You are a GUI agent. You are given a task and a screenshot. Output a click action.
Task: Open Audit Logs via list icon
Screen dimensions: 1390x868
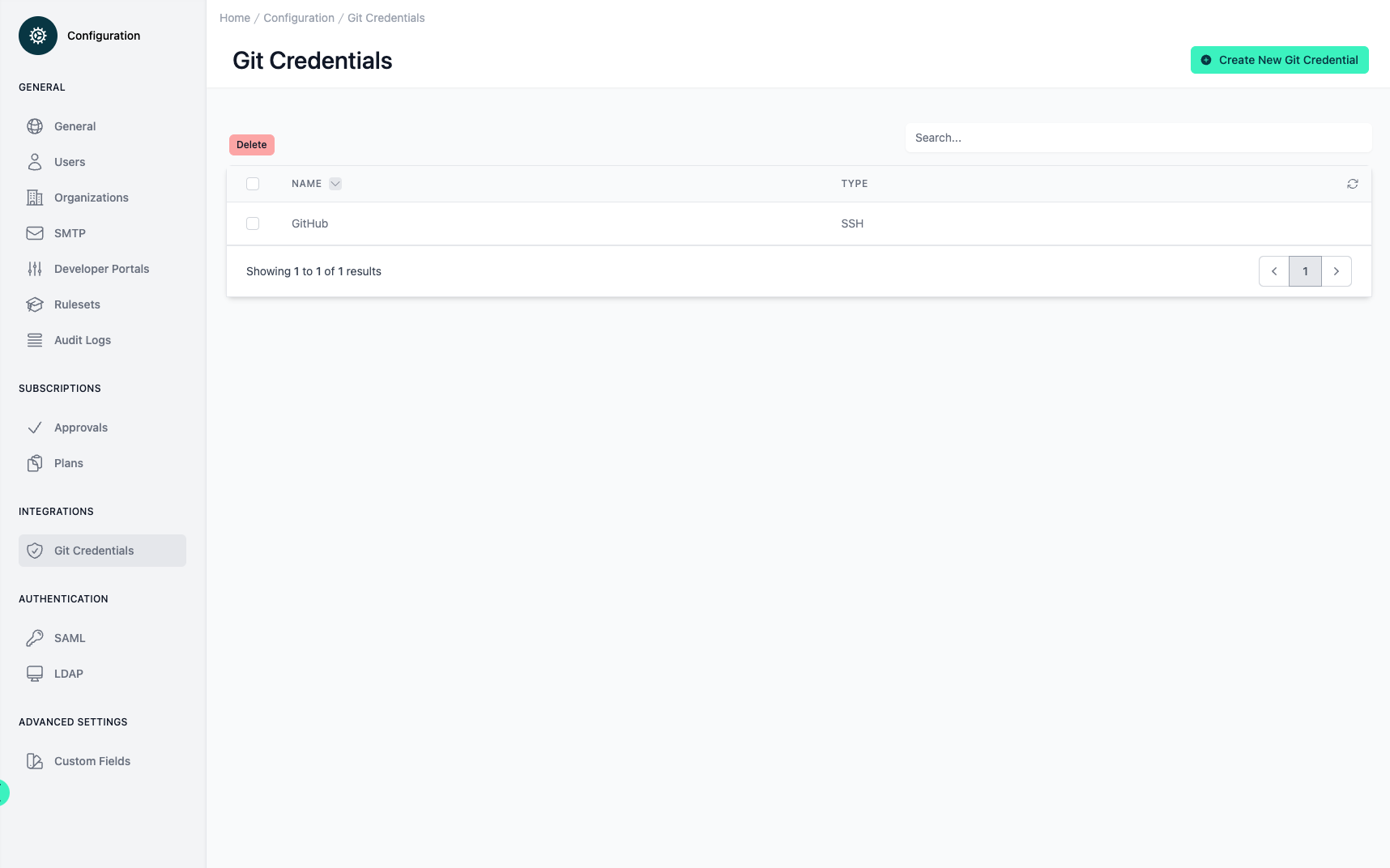click(x=35, y=340)
